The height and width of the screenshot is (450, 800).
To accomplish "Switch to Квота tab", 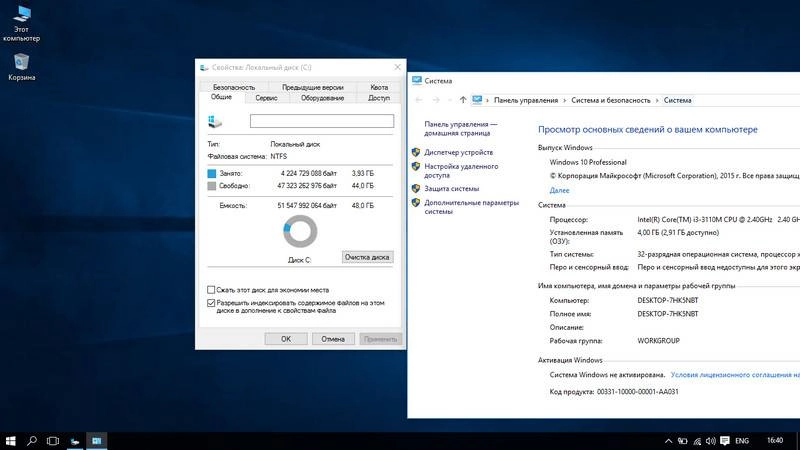I will [x=379, y=87].
